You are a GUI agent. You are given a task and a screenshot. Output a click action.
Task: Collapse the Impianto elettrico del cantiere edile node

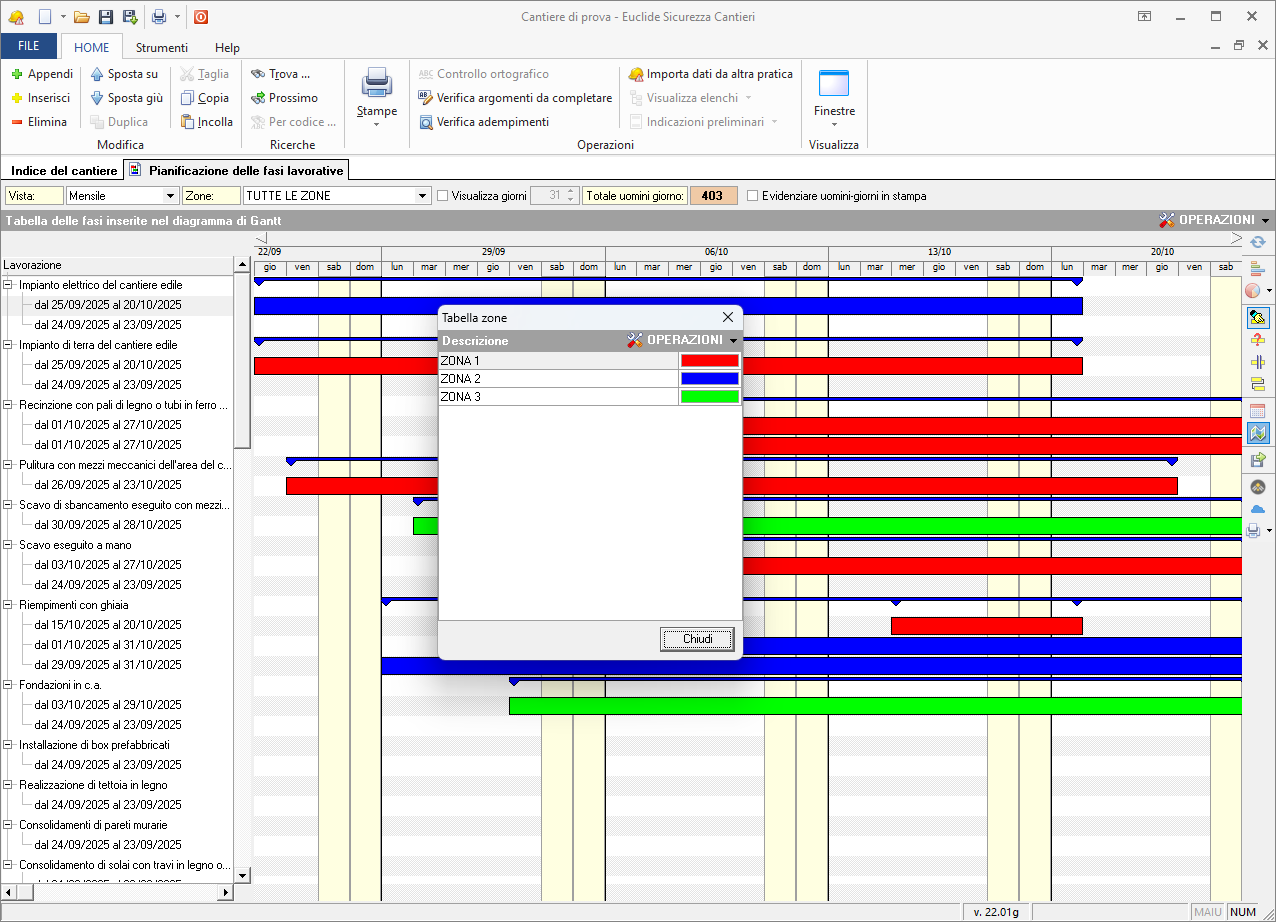click(x=8, y=285)
